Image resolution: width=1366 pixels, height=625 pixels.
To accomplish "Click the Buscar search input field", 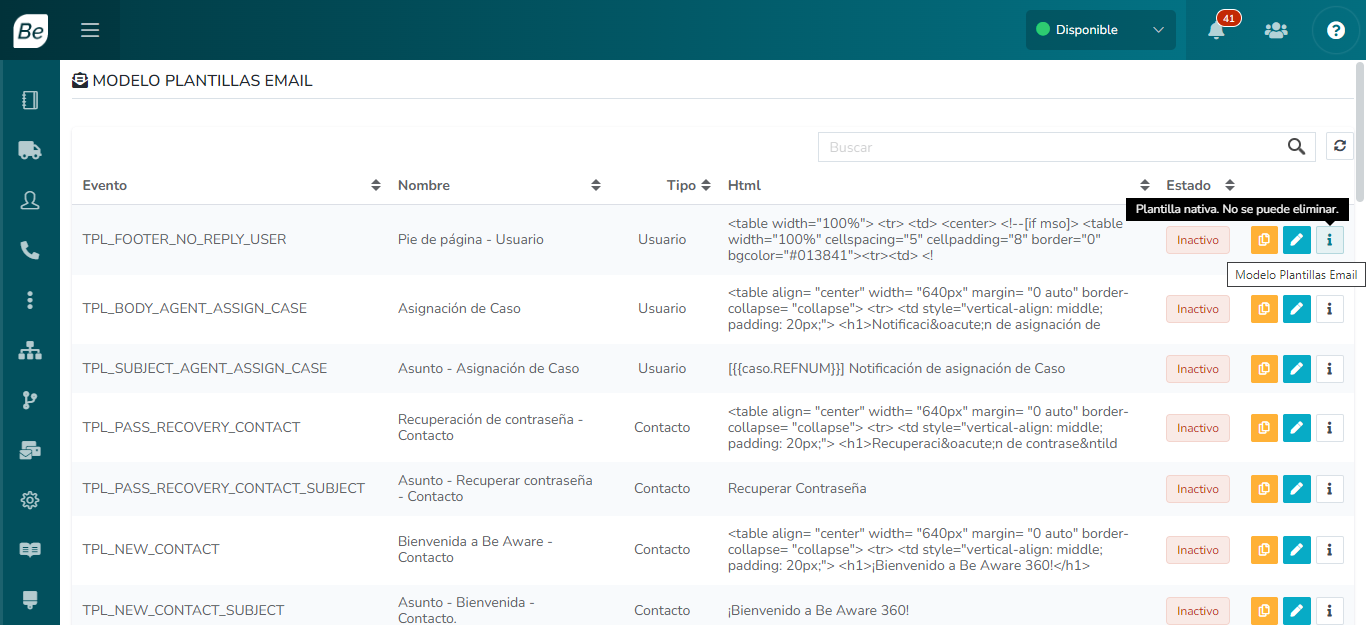I will 1050,147.
